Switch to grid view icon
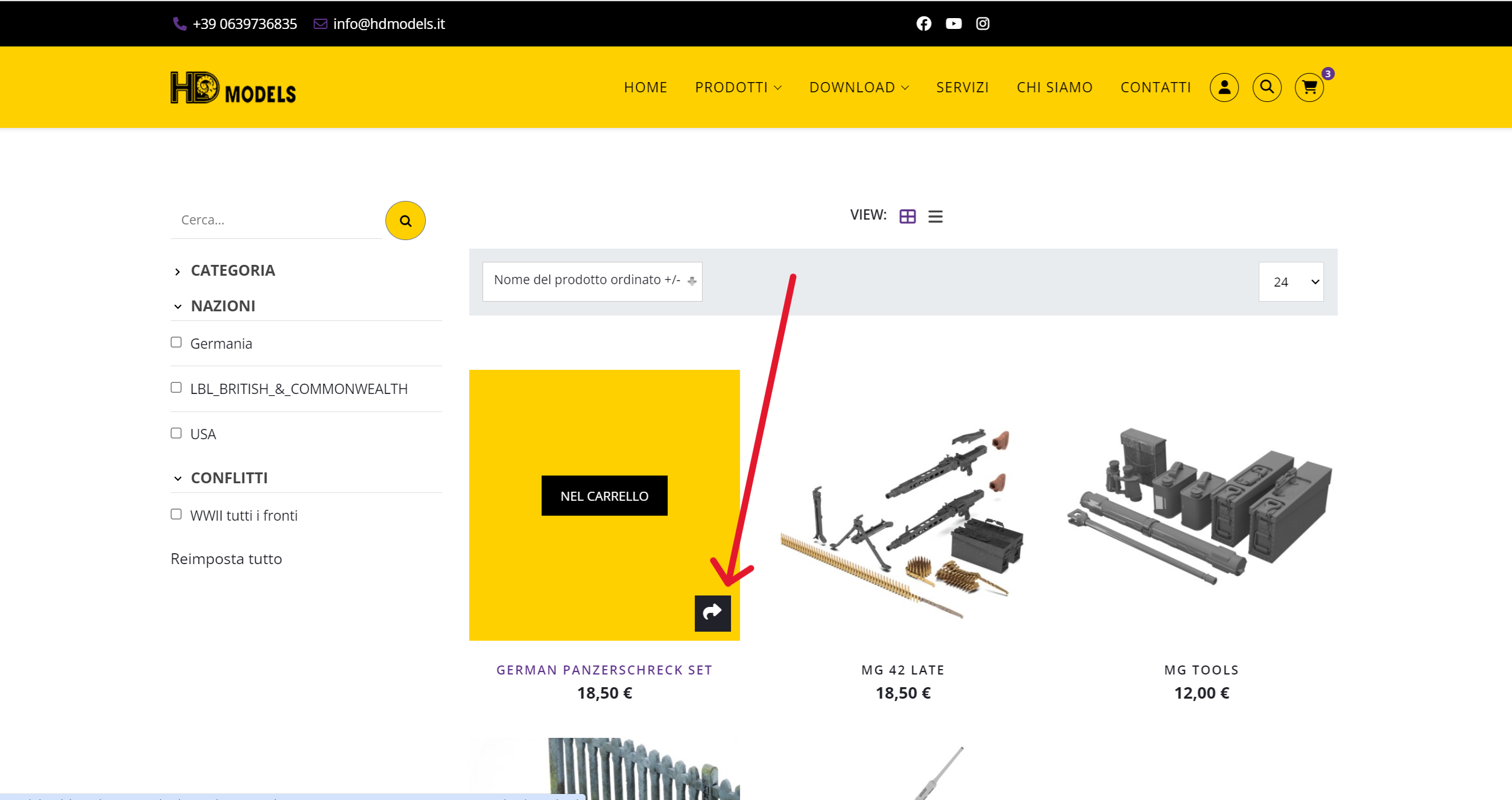 [907, 217]
